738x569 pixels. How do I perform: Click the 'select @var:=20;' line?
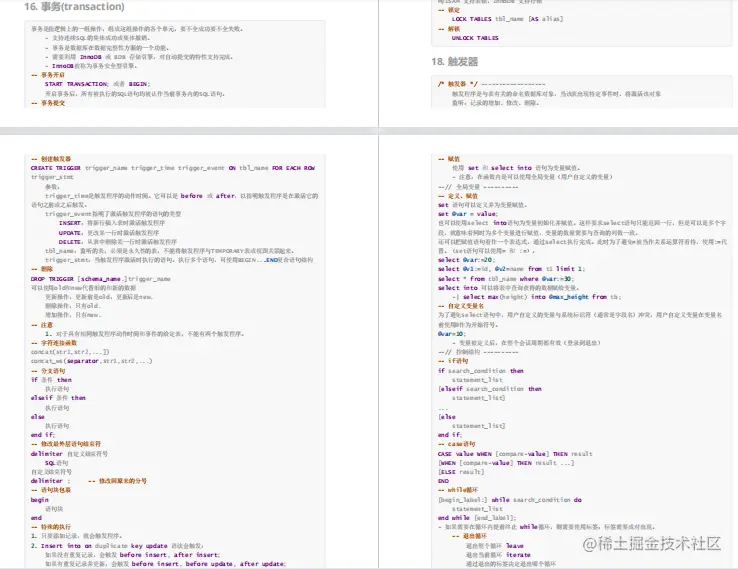click(x=466, y=260)
